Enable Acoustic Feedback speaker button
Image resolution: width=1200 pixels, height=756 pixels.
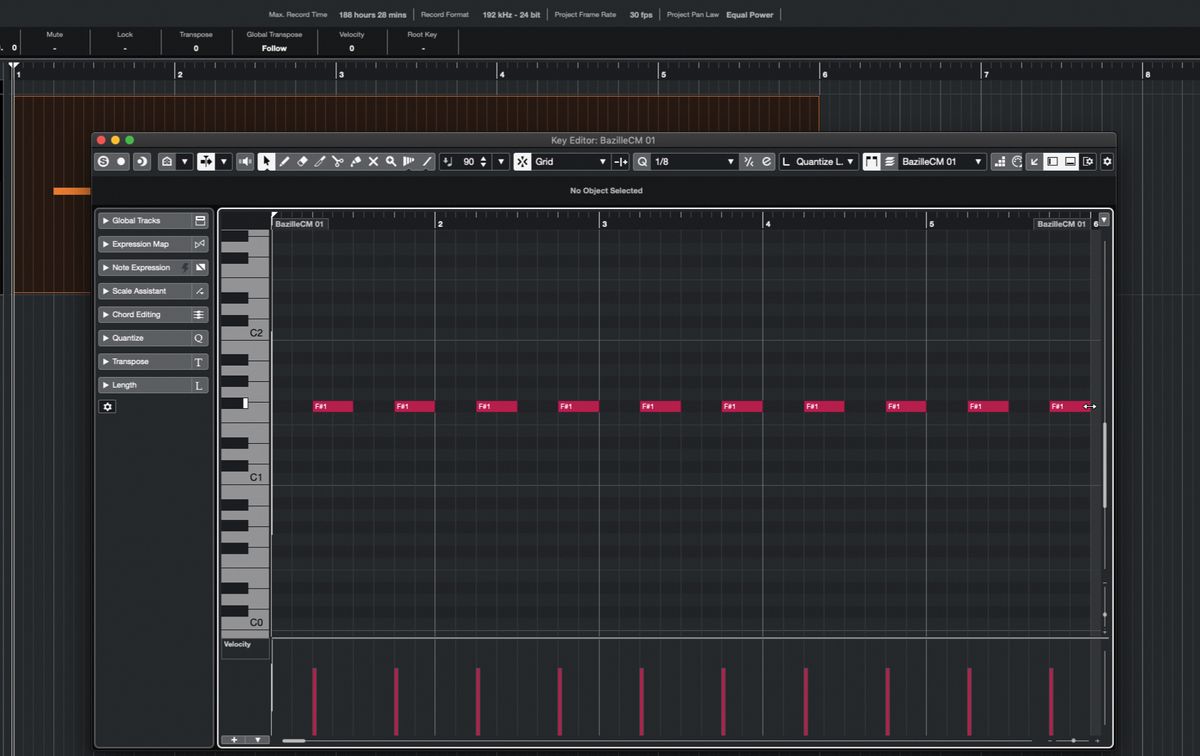tap(245, 161)
